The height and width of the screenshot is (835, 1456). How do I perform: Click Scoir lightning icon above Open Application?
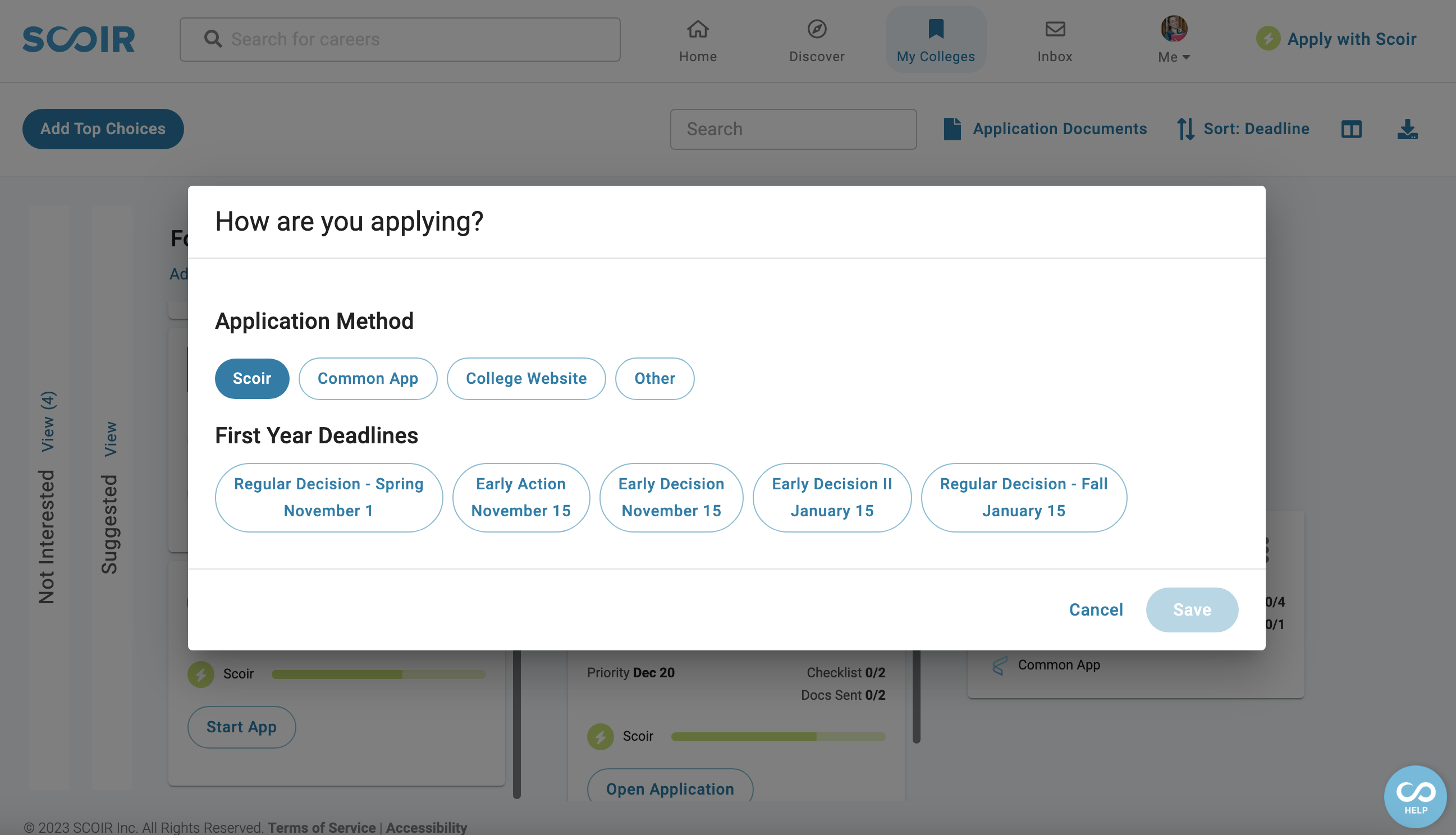point(601,736)
